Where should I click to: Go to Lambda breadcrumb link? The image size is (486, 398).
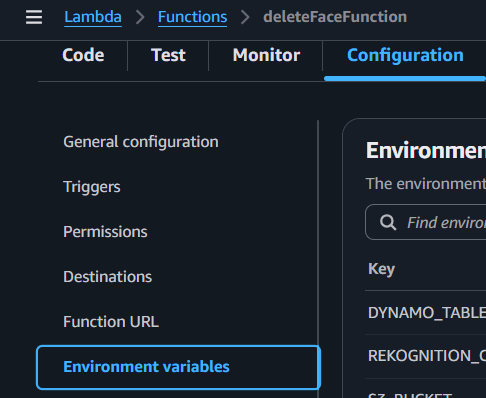(x=93, y=17)
